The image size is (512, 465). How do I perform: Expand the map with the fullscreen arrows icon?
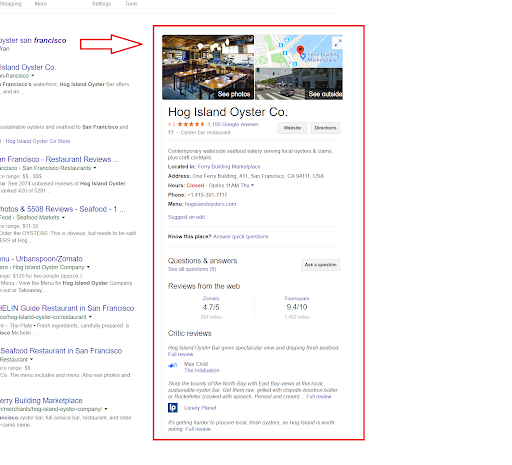click(338, 43)
